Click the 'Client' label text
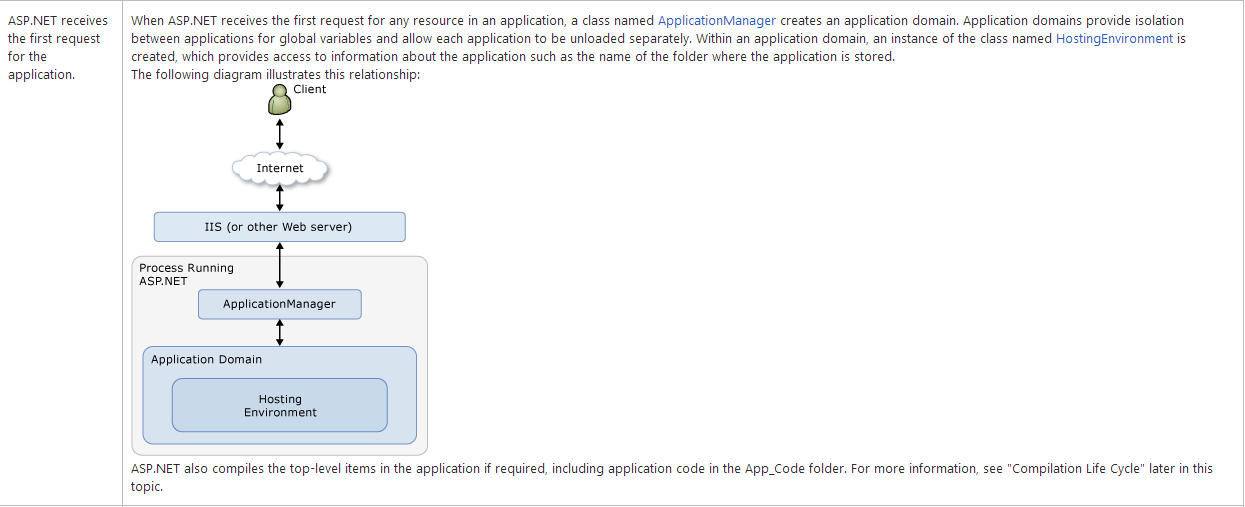 pos(310,89)
